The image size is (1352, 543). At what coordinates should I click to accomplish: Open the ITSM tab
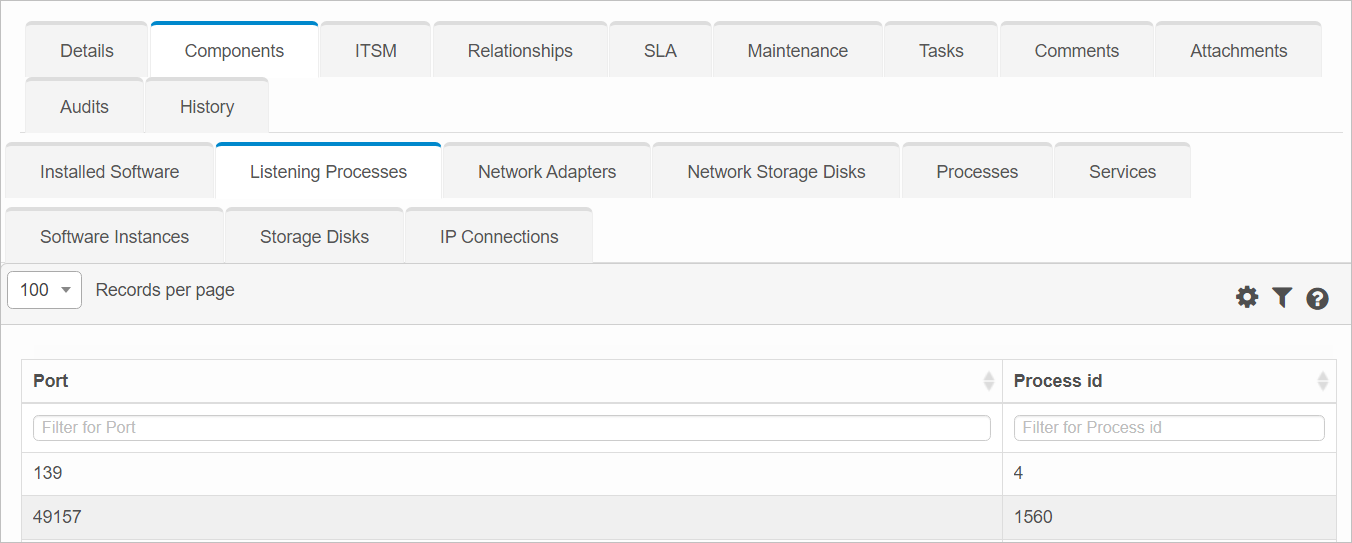(x=375, y=51)
